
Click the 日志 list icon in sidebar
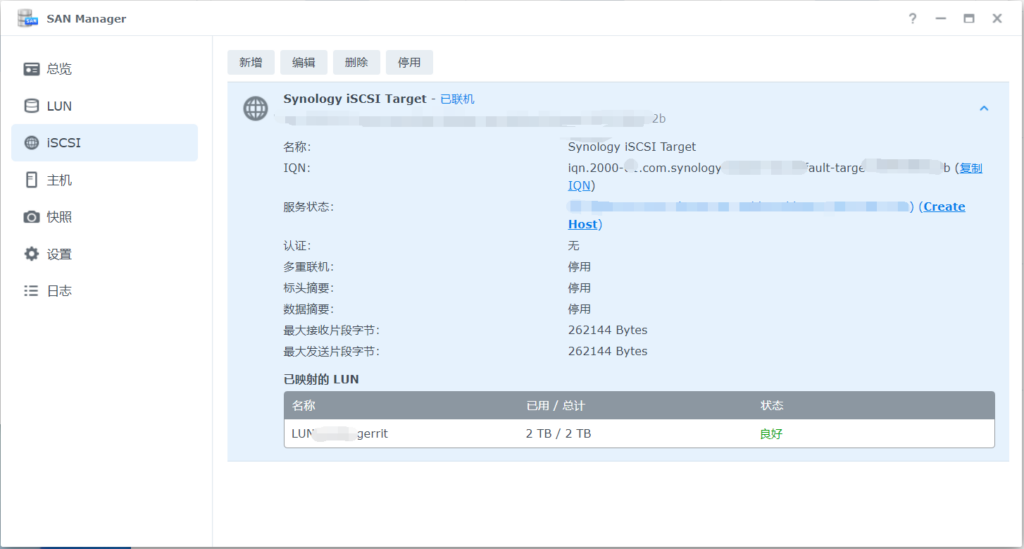[x=31, y=290]
